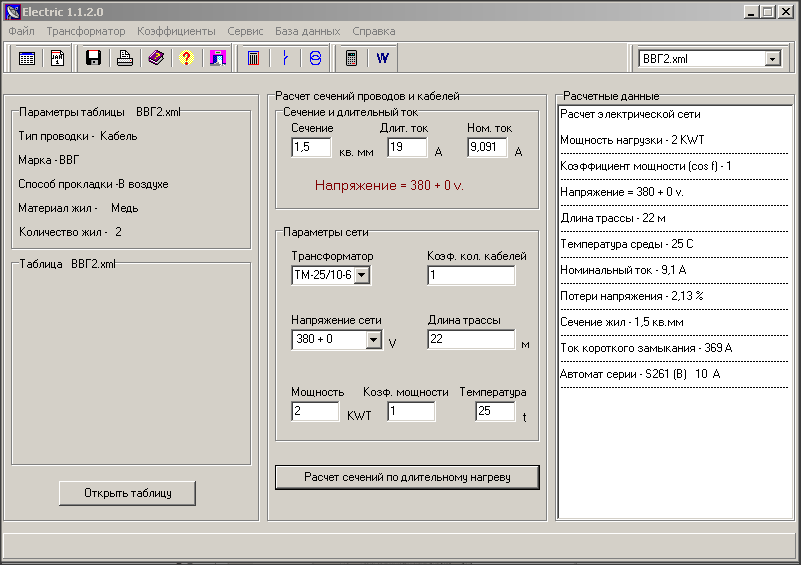Open the Коэффициенты menu
Viewport: 801px width, 565px height.
(x=176, y=31)
